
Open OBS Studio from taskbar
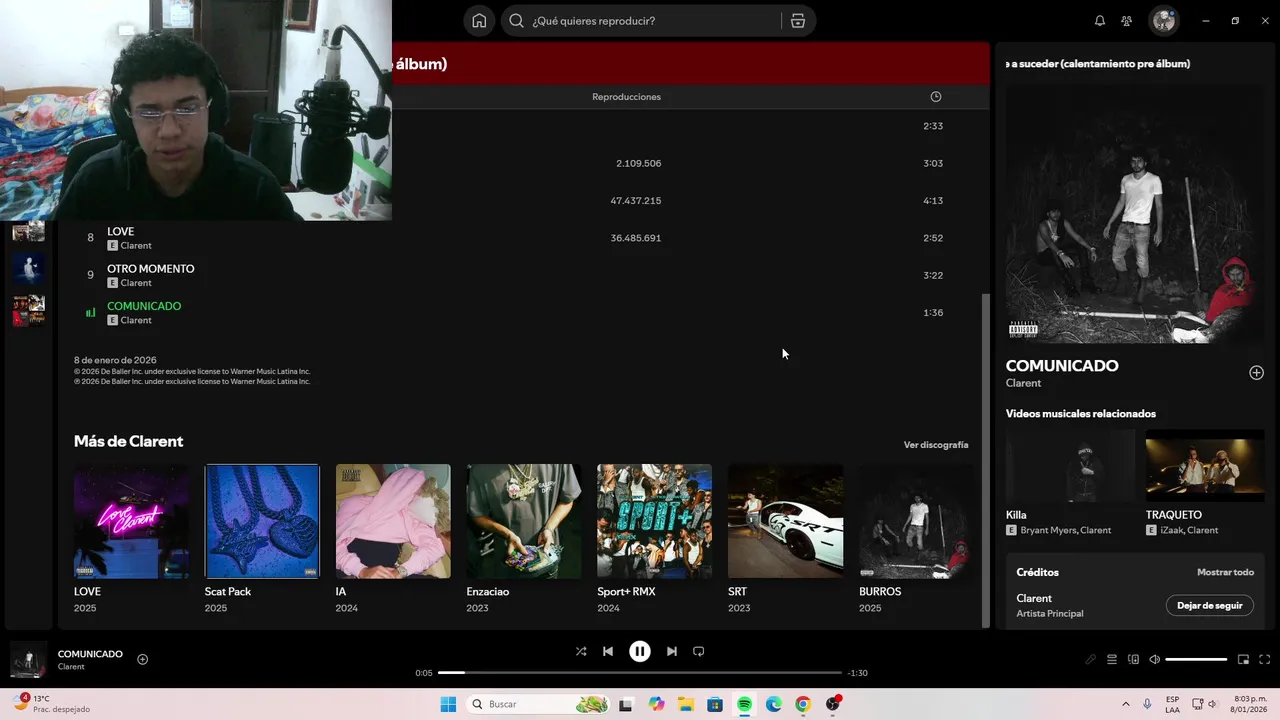pyautogui.click(x=833, y=704)
